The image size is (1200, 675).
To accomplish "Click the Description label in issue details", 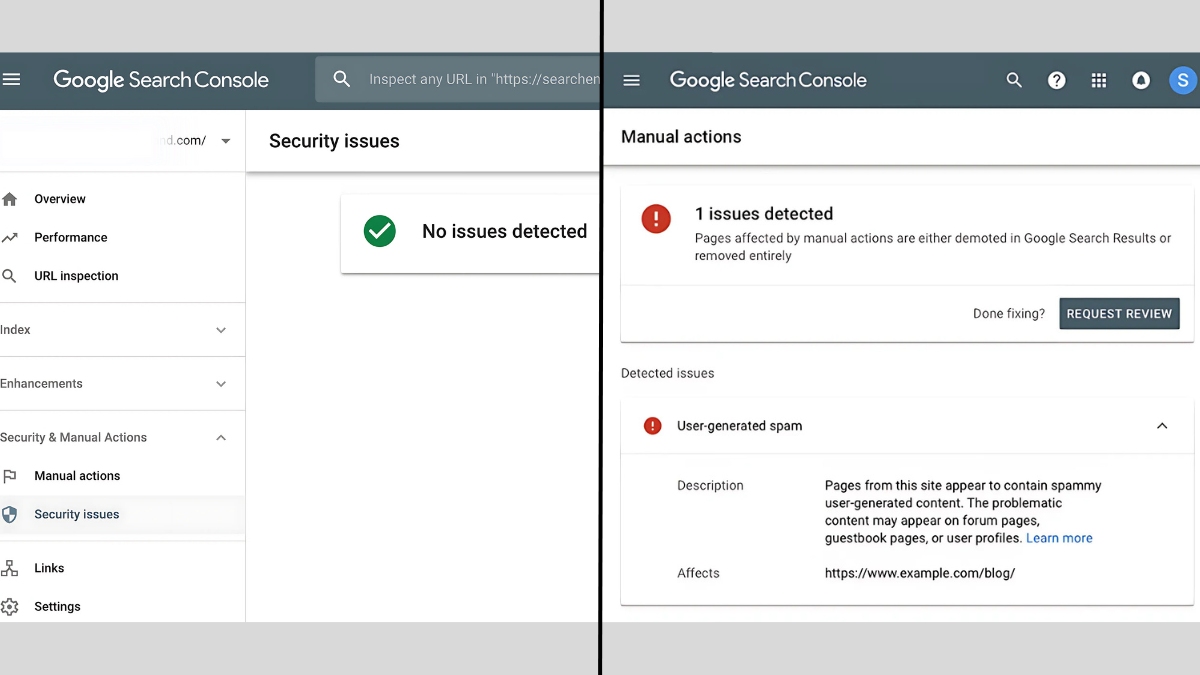I will point(710,486).
